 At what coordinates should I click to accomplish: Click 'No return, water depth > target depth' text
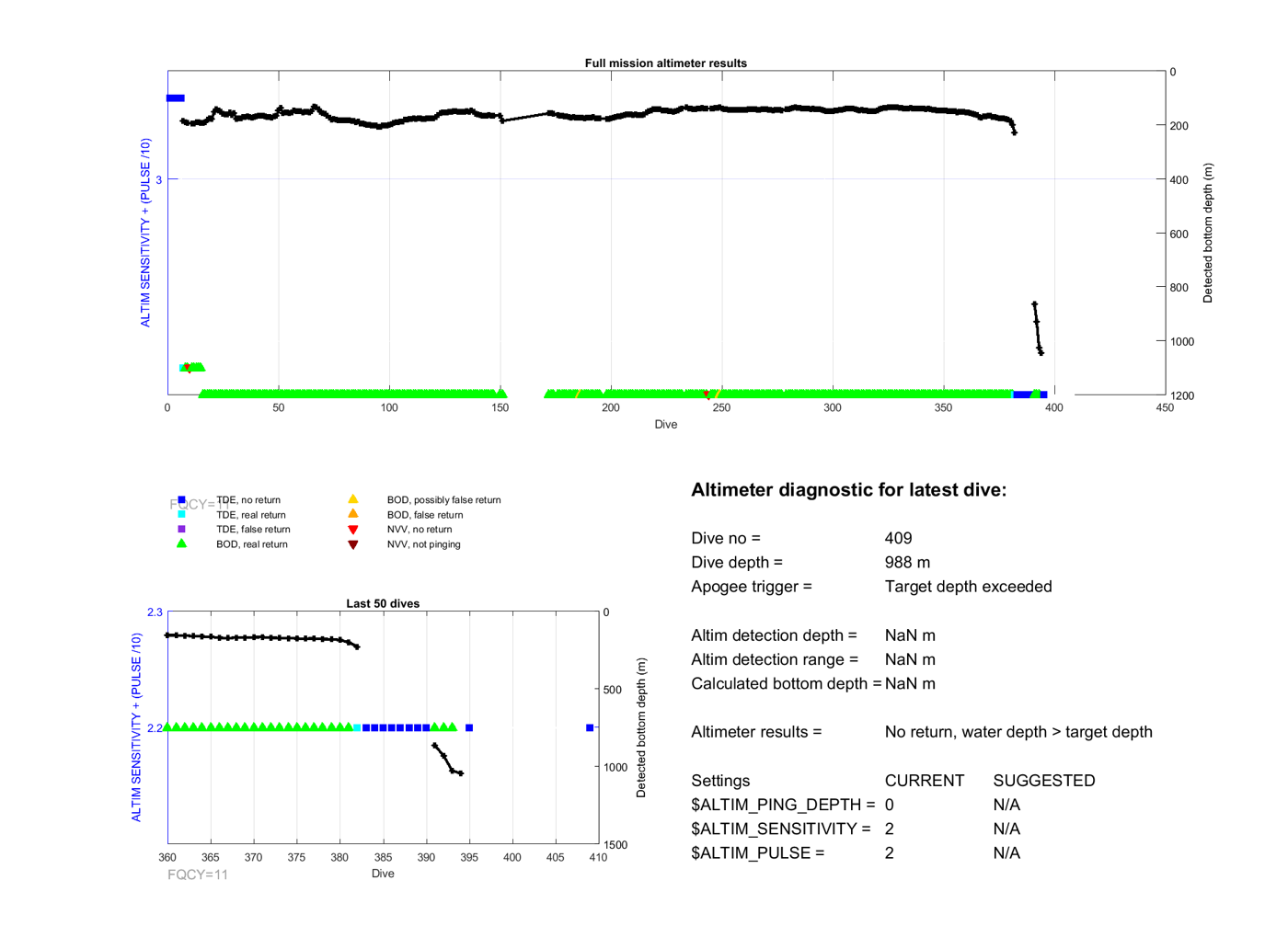(1018, 732)
